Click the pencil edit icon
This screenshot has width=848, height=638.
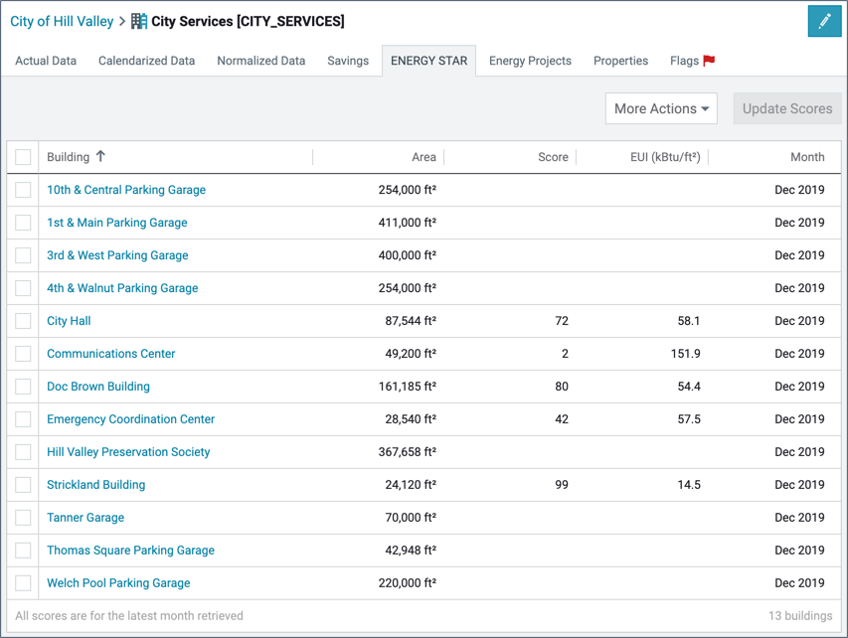click(x=824, y=21)
